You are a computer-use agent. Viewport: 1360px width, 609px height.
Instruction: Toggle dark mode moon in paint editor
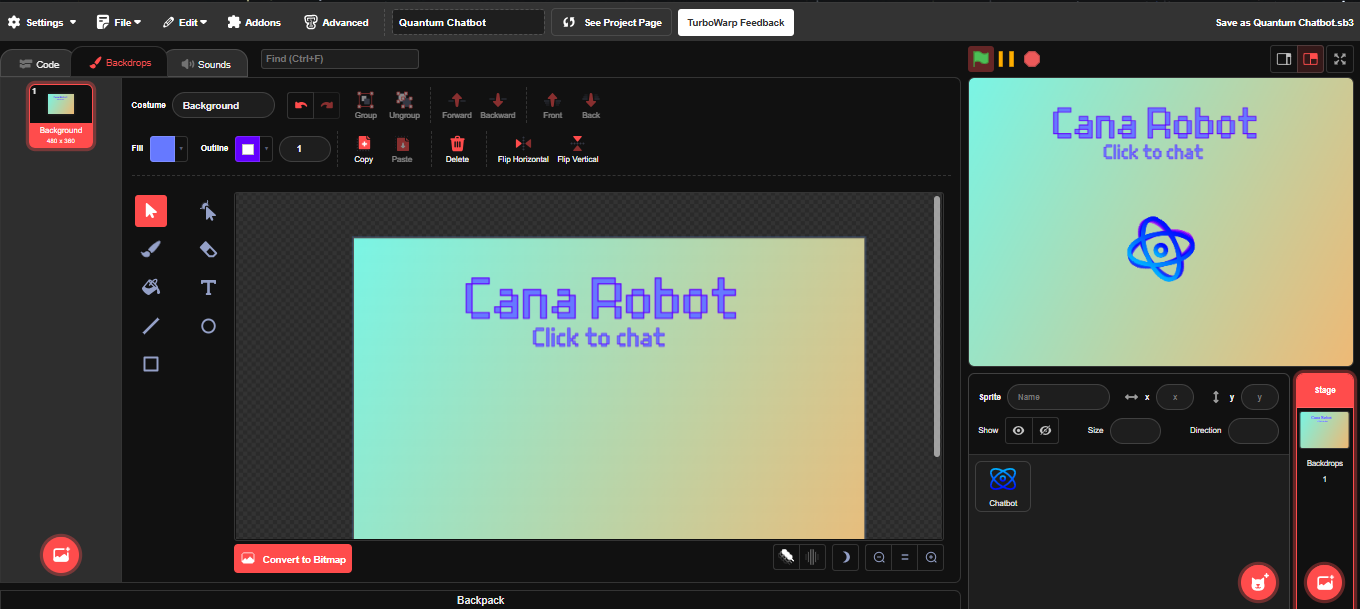(845, 557)
